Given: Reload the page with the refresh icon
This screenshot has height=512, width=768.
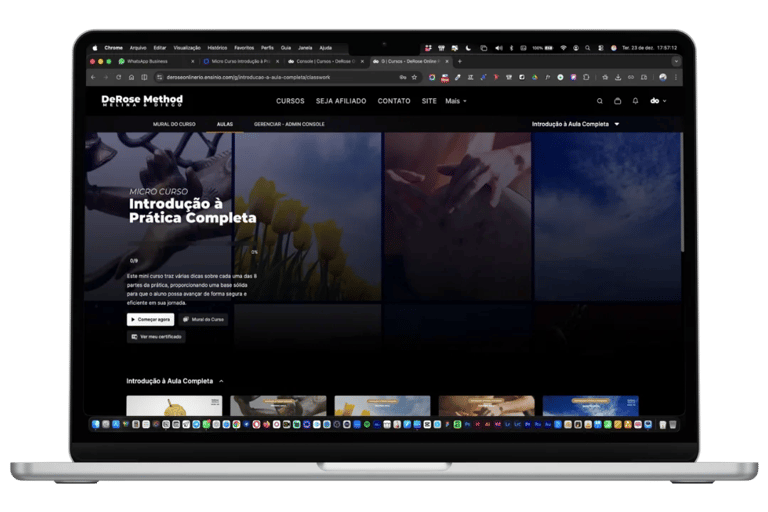Looking at the screenshot, I should (x=119, y=77).
